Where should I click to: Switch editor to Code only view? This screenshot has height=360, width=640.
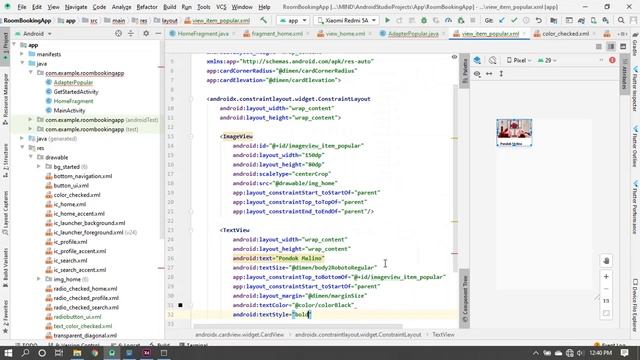598,47
